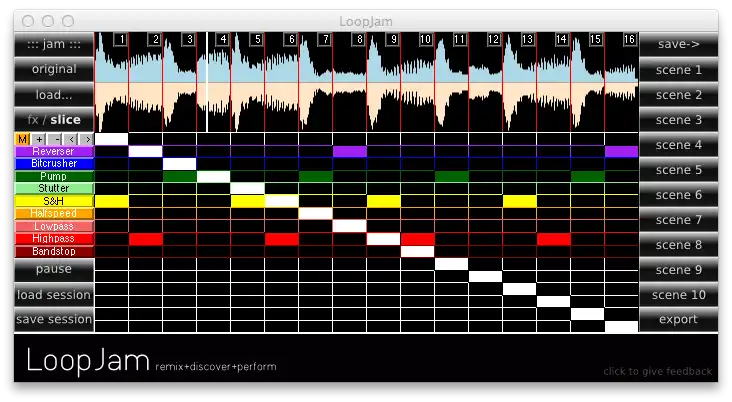The width and height of the screenshot is (732, 402).
Task: Toggle red Highpass cell in column 2
Action: 146,239
